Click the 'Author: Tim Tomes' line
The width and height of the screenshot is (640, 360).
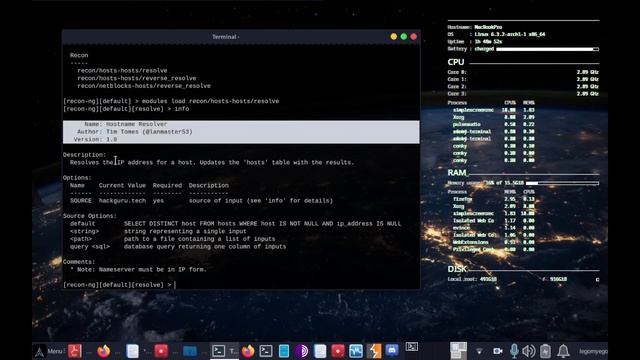tap(135, 132)
